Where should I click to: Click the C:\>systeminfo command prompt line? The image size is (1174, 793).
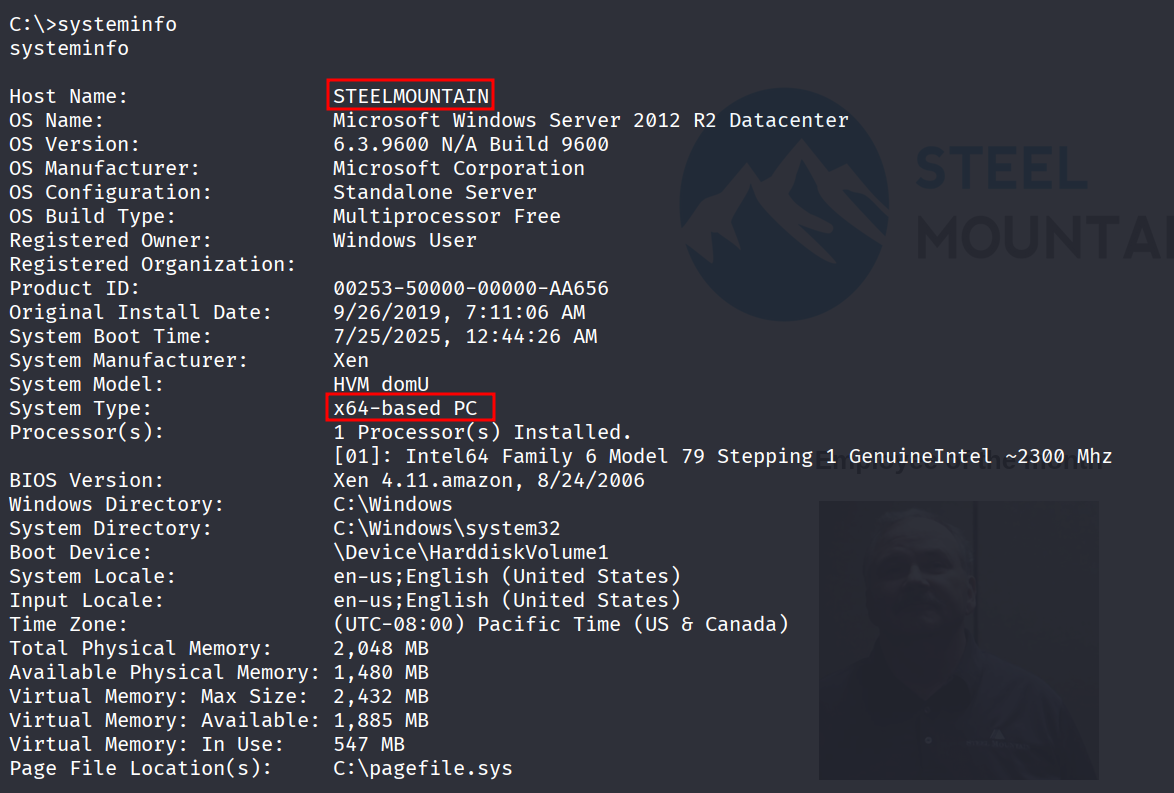click(x=93, y=24)
